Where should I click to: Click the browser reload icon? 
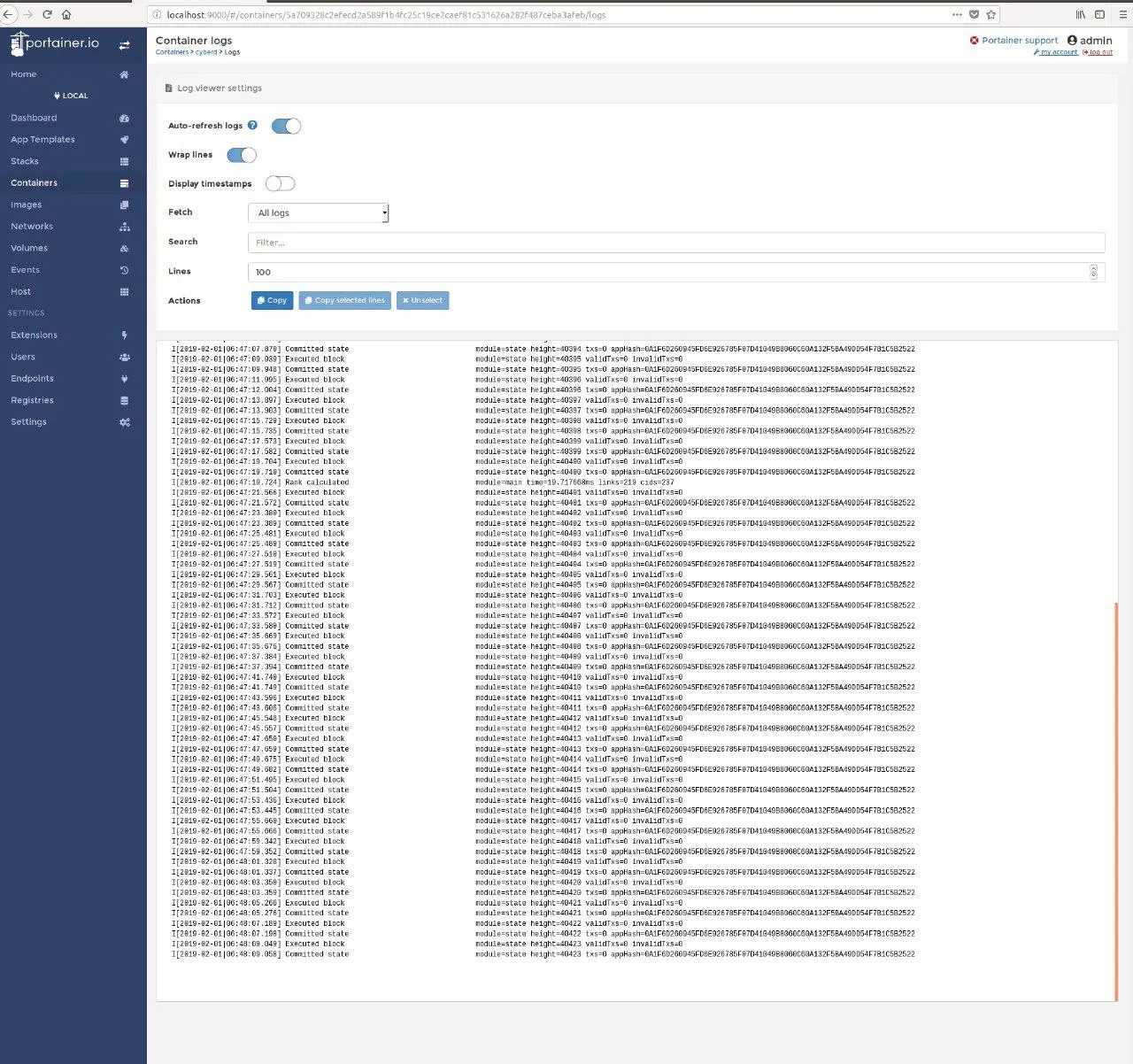click(x=47, y=14)
